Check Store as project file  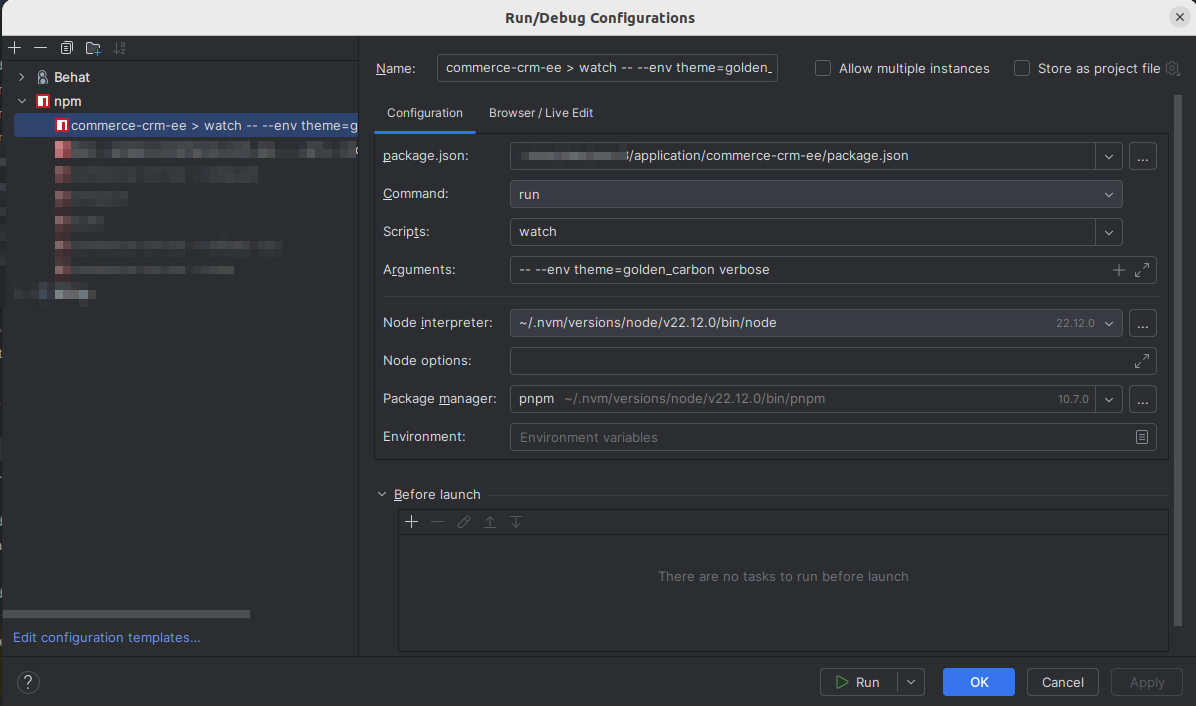point(1022,69)
